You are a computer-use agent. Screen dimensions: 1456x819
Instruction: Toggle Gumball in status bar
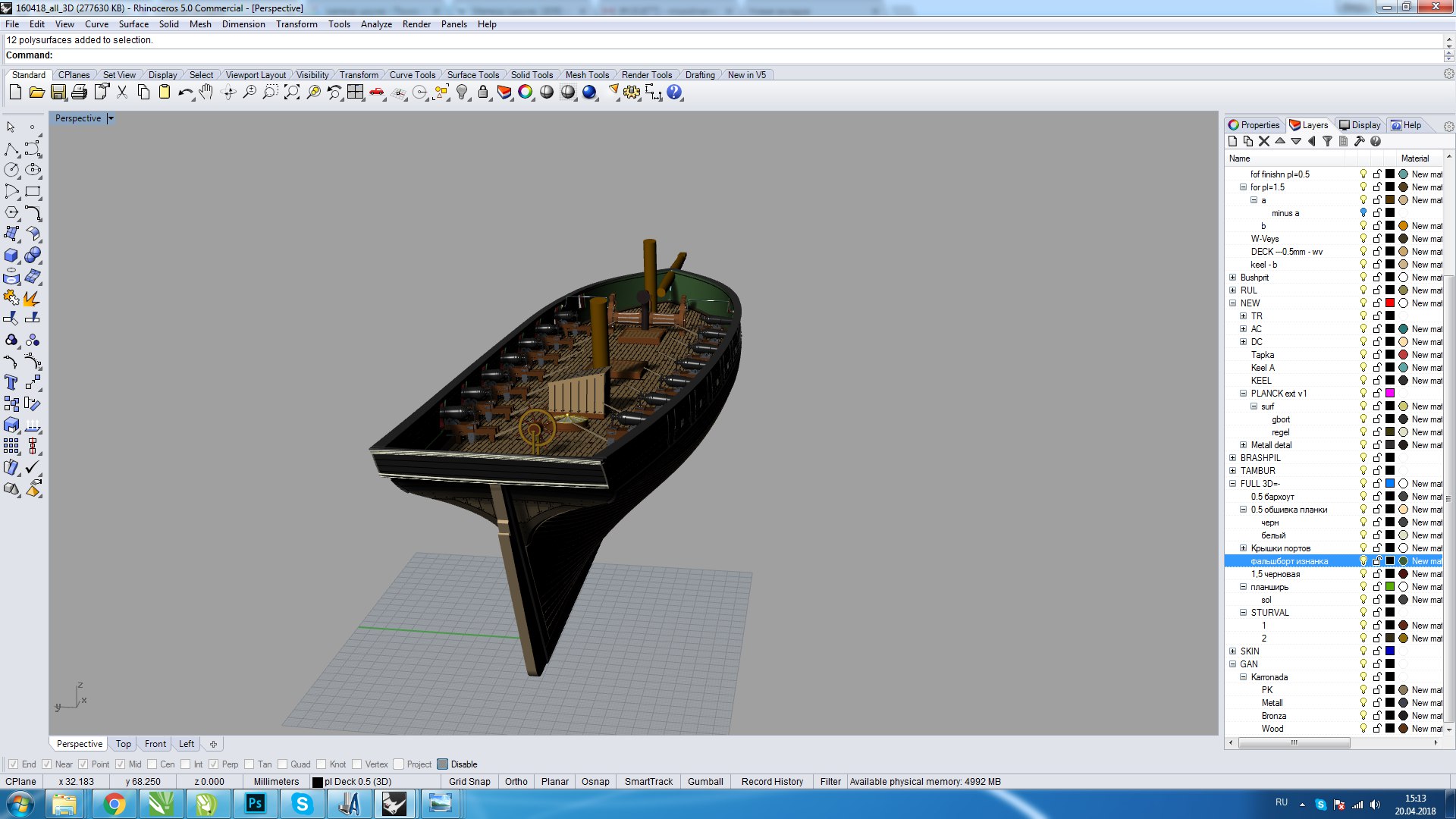pyautogui.click(x=705, y=782)
